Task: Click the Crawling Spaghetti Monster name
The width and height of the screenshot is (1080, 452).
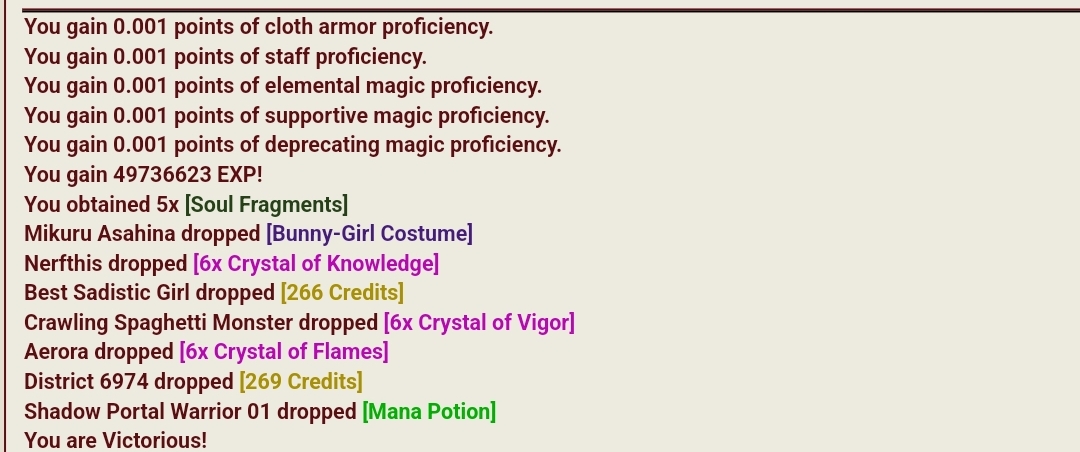Action: pyautogui.click(x=158, y=322)
